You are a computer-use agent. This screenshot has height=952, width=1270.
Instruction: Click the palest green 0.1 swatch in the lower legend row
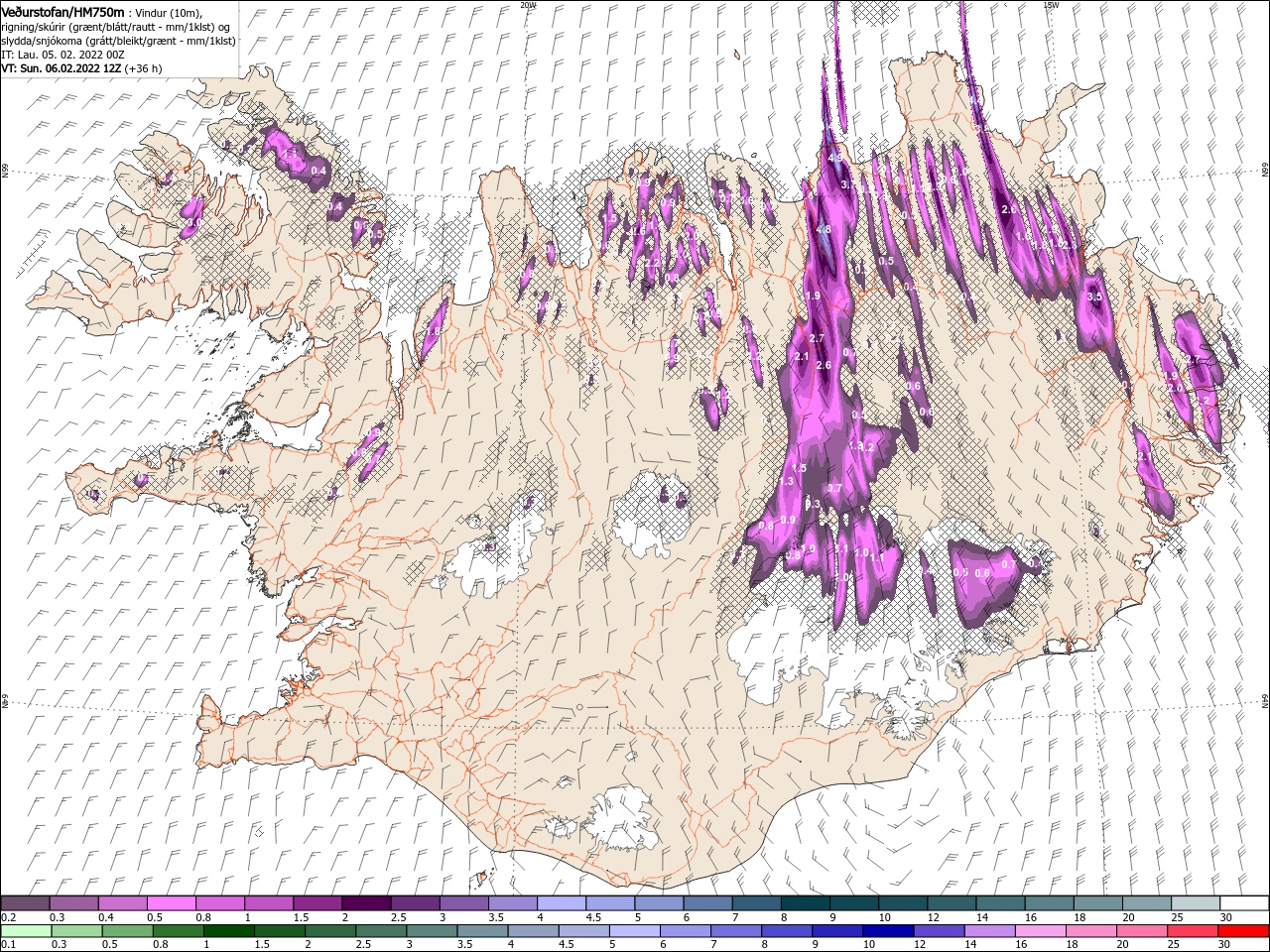click(26, 931)
